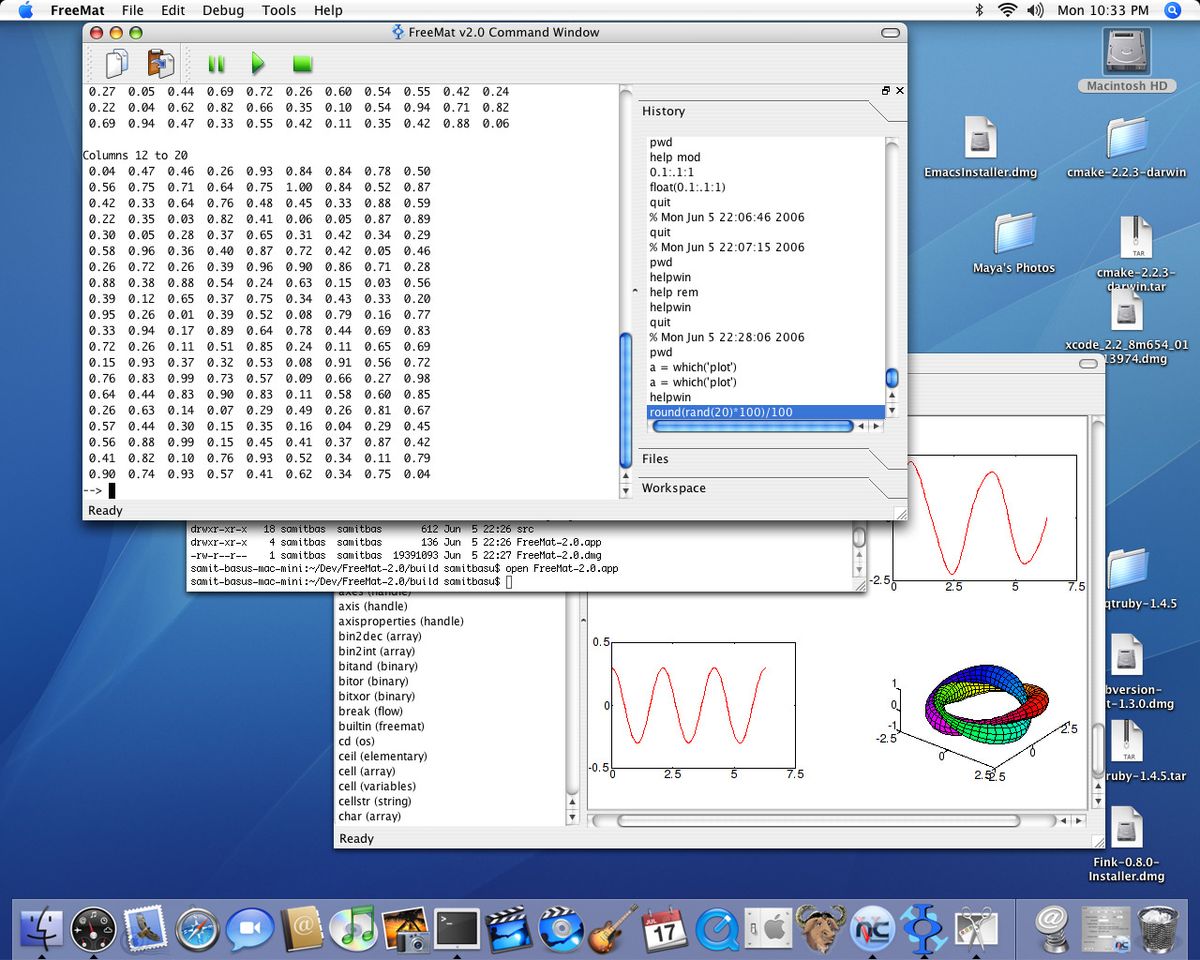Image resolution: width=1200 pixels, height=960 pixels.
Task: Expand the Workspace panel
Action: [x=671, y=488]
